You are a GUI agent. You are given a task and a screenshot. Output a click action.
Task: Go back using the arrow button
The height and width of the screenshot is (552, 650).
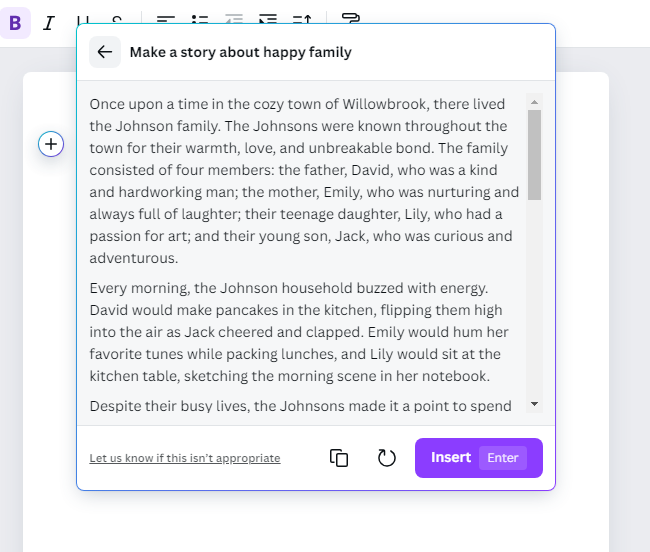coord(105,52)
